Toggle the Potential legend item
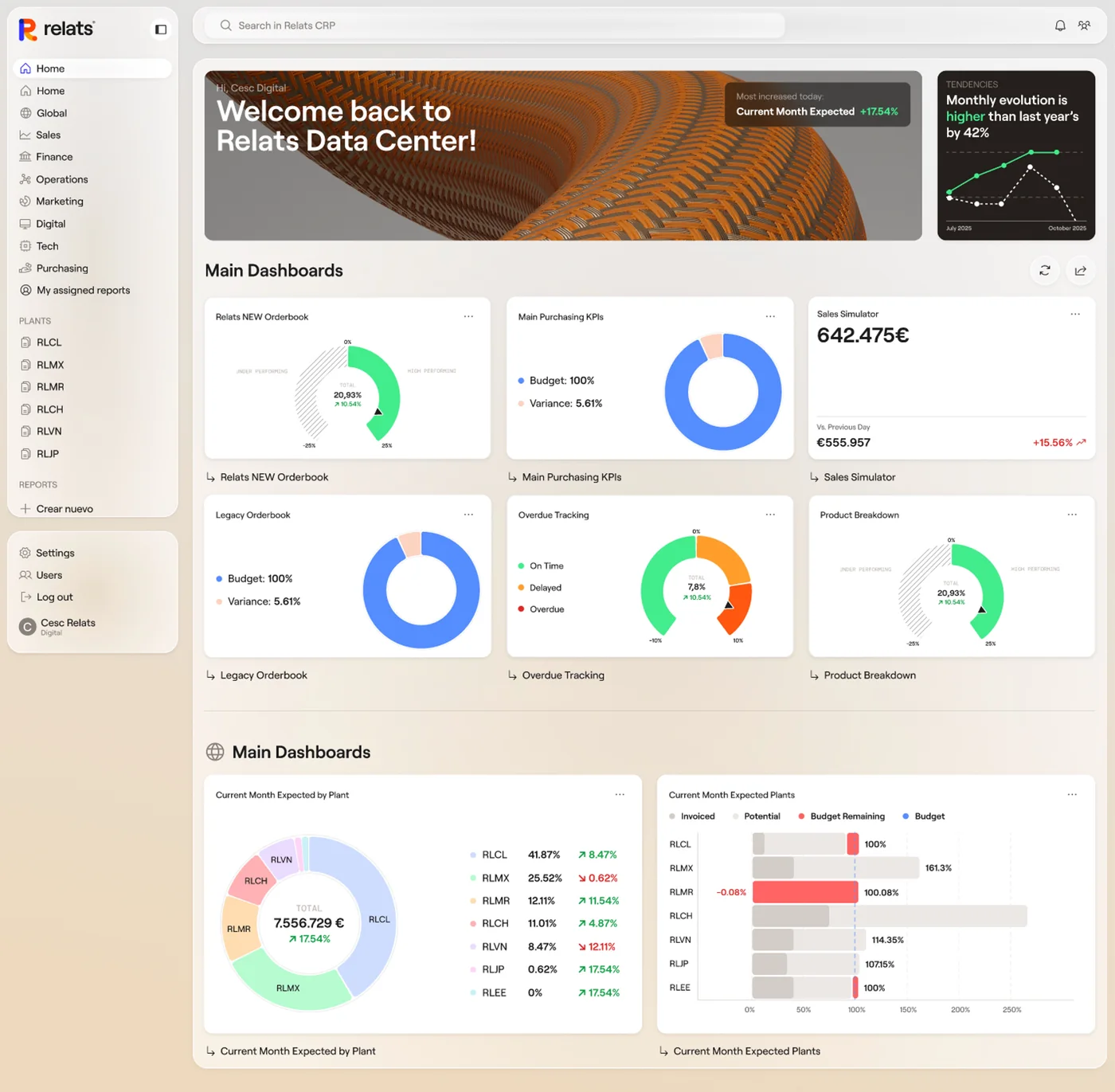Screen dimensions: 1115x1092 pyautogui.click(x=757, y=816)
